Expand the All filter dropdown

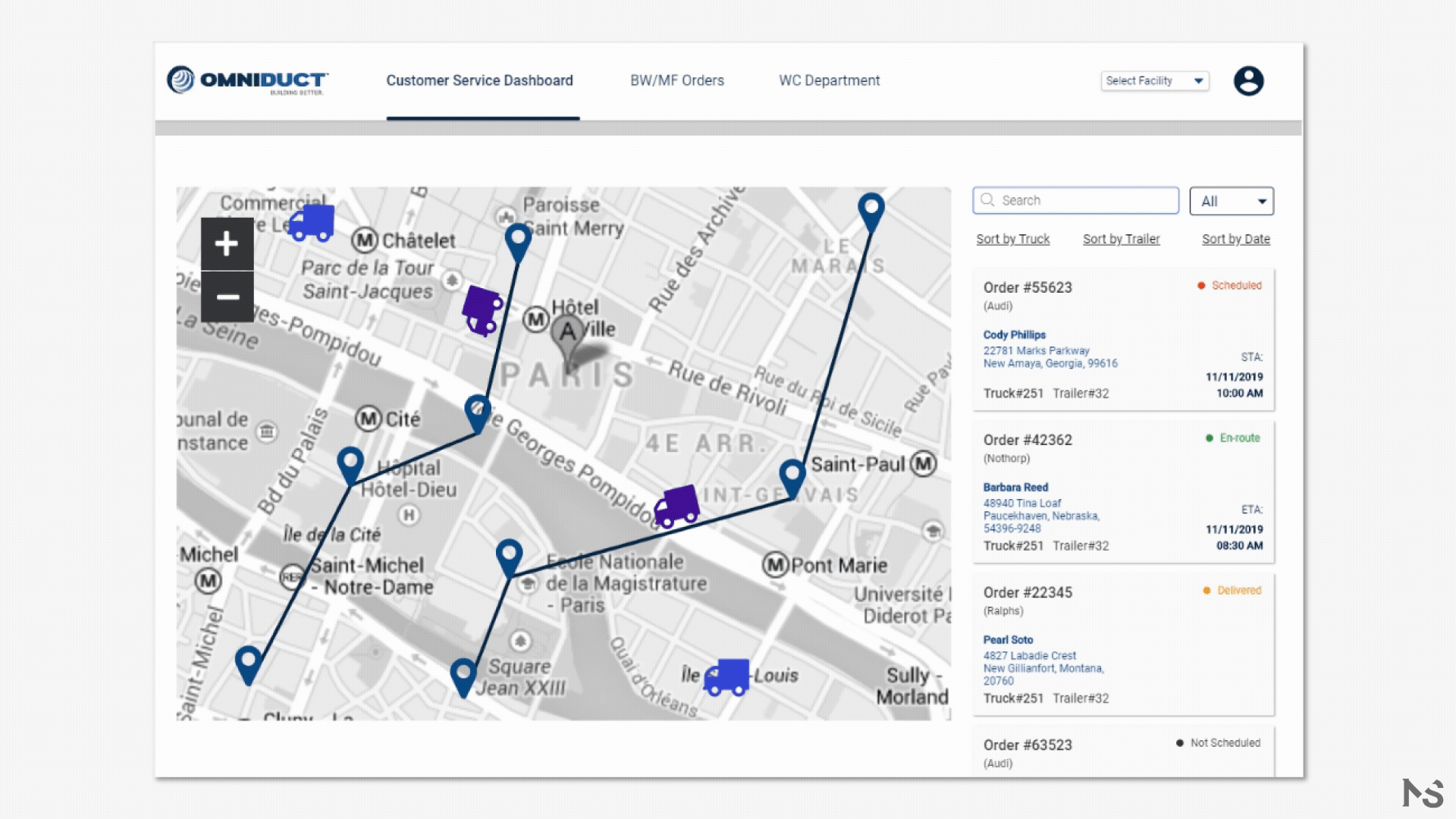pyautogui.click(x=1231, y=201)
